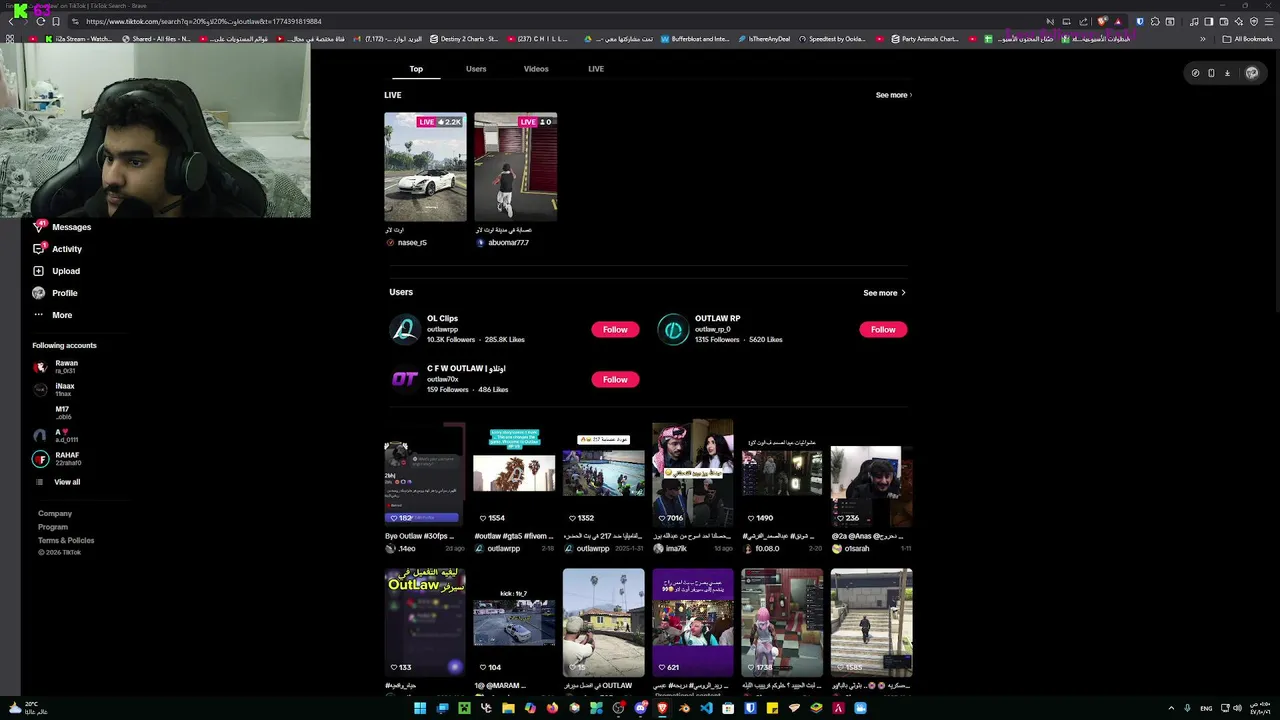This screenshot has width=1280, height=720.
Task: Open the Minecraft creeper taskbar icon
Action: [464, 708]
